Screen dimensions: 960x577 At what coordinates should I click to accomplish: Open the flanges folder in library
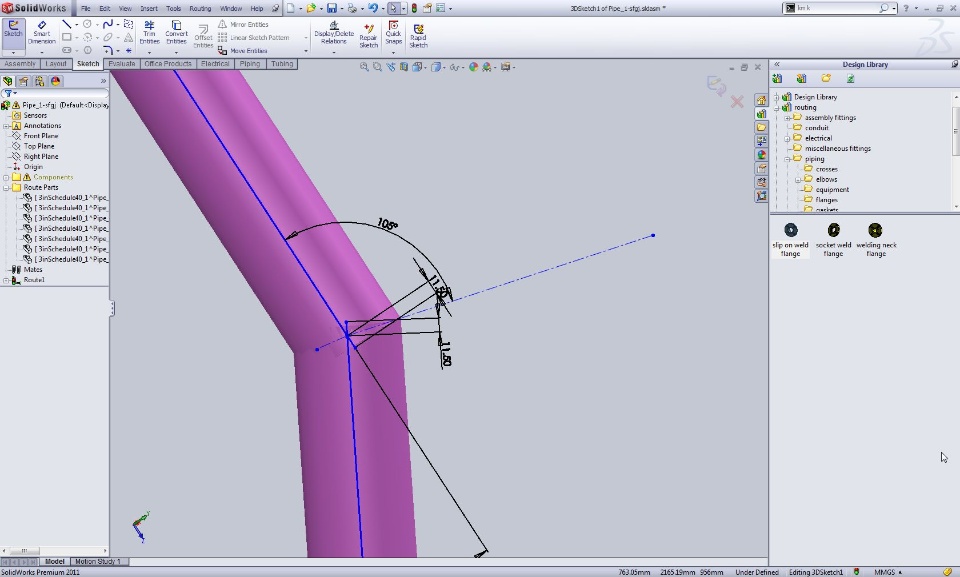tap(826, 200)
